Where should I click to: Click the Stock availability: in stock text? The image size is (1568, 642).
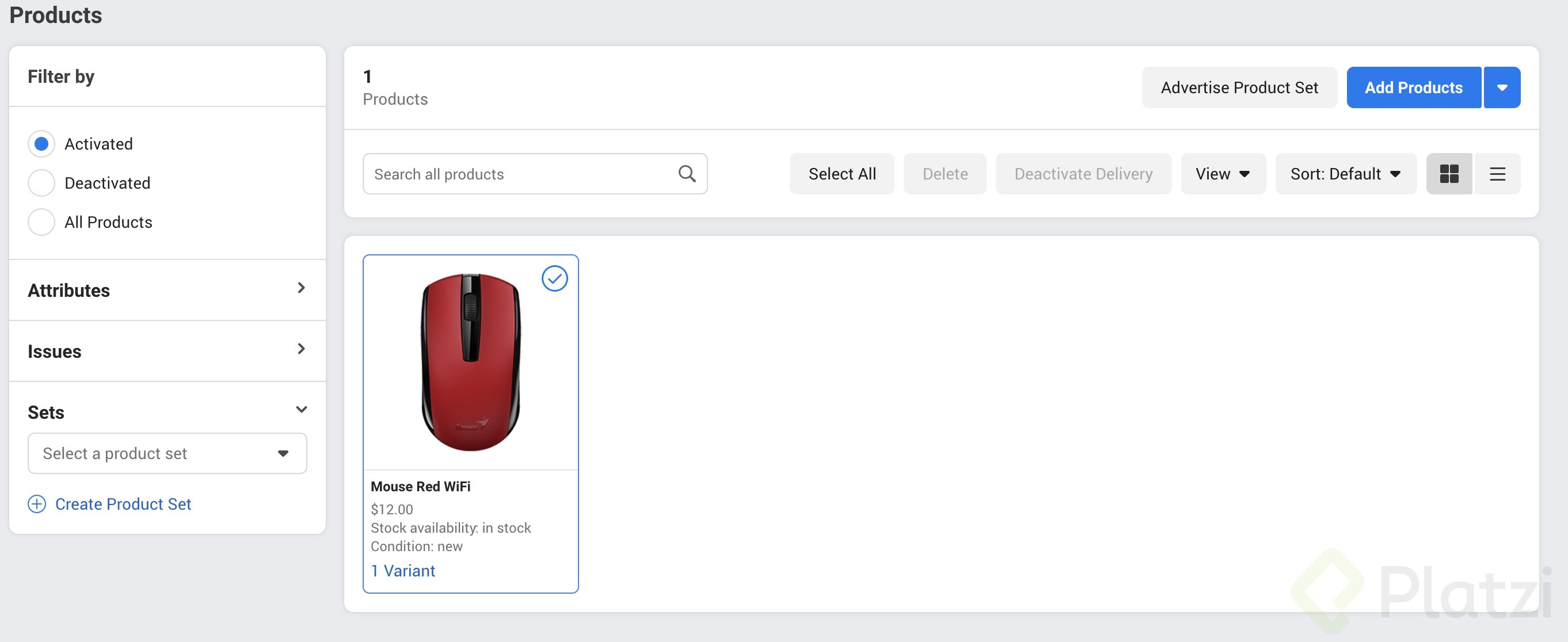(451, 528)
